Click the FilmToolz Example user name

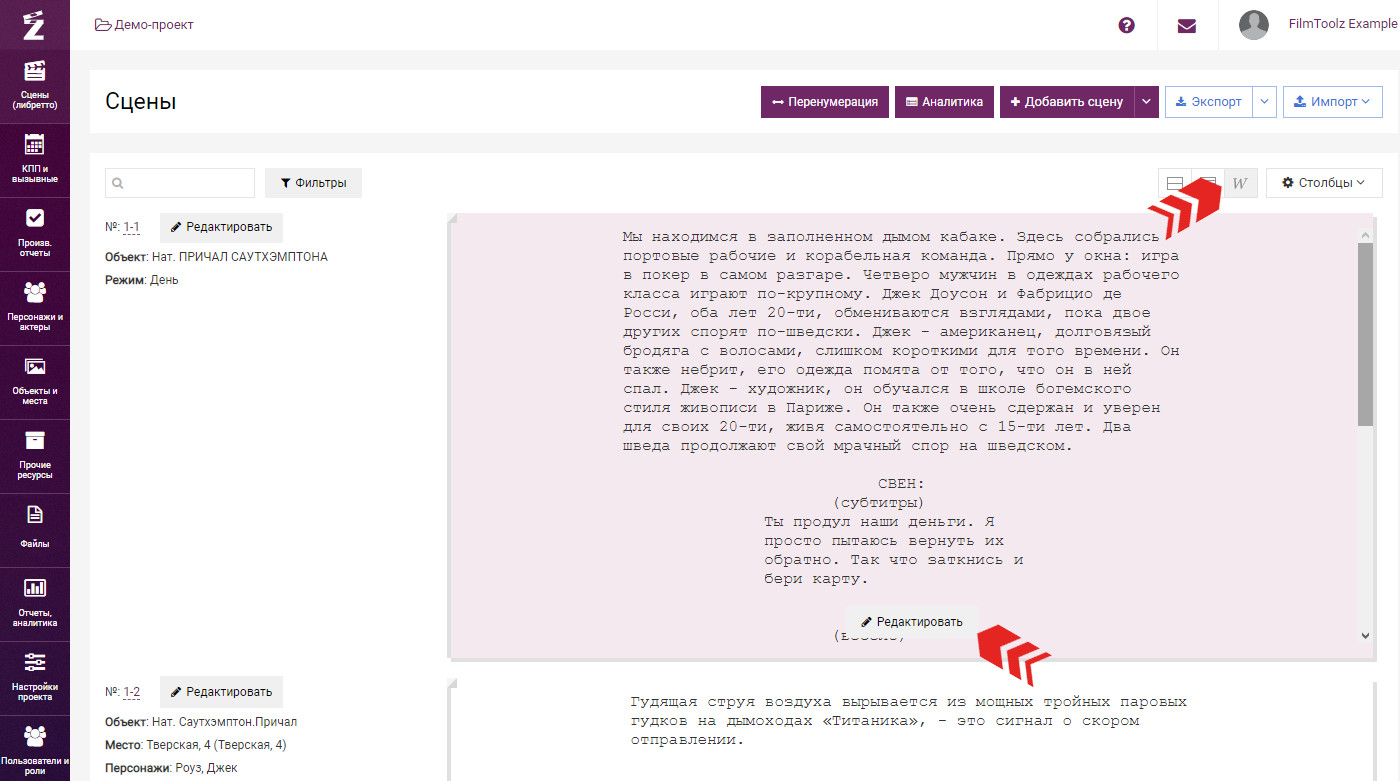tap(1342, 24)
